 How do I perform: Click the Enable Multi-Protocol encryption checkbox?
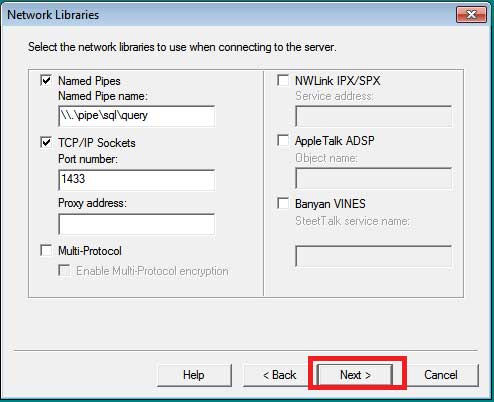64,270
